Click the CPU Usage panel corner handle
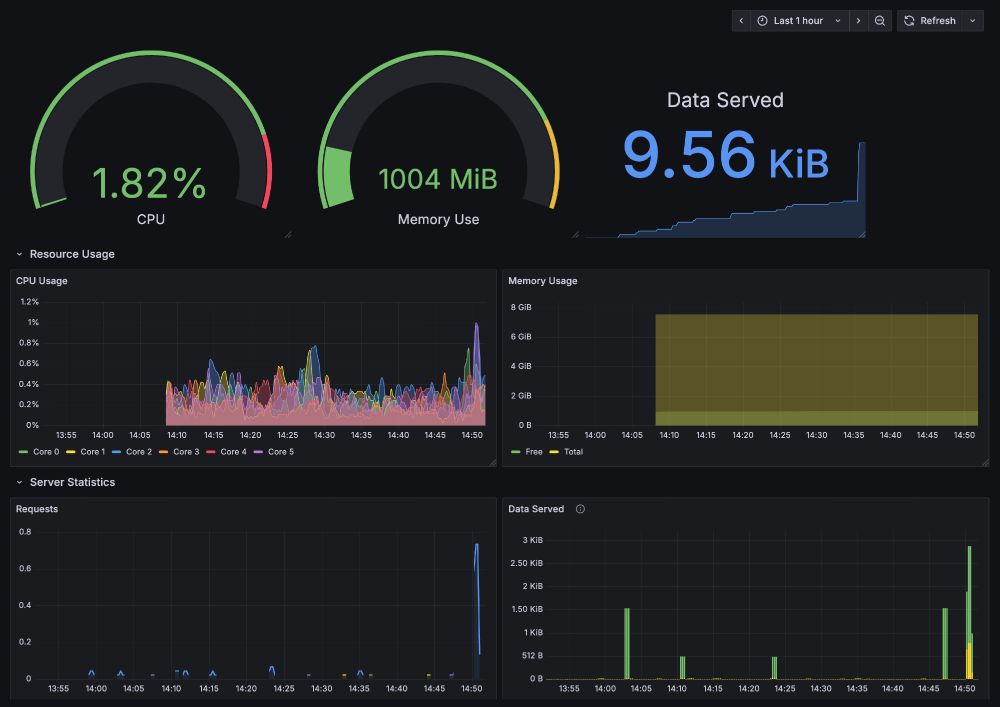This screenshot has width=1000, height=707. click(492, 462)
